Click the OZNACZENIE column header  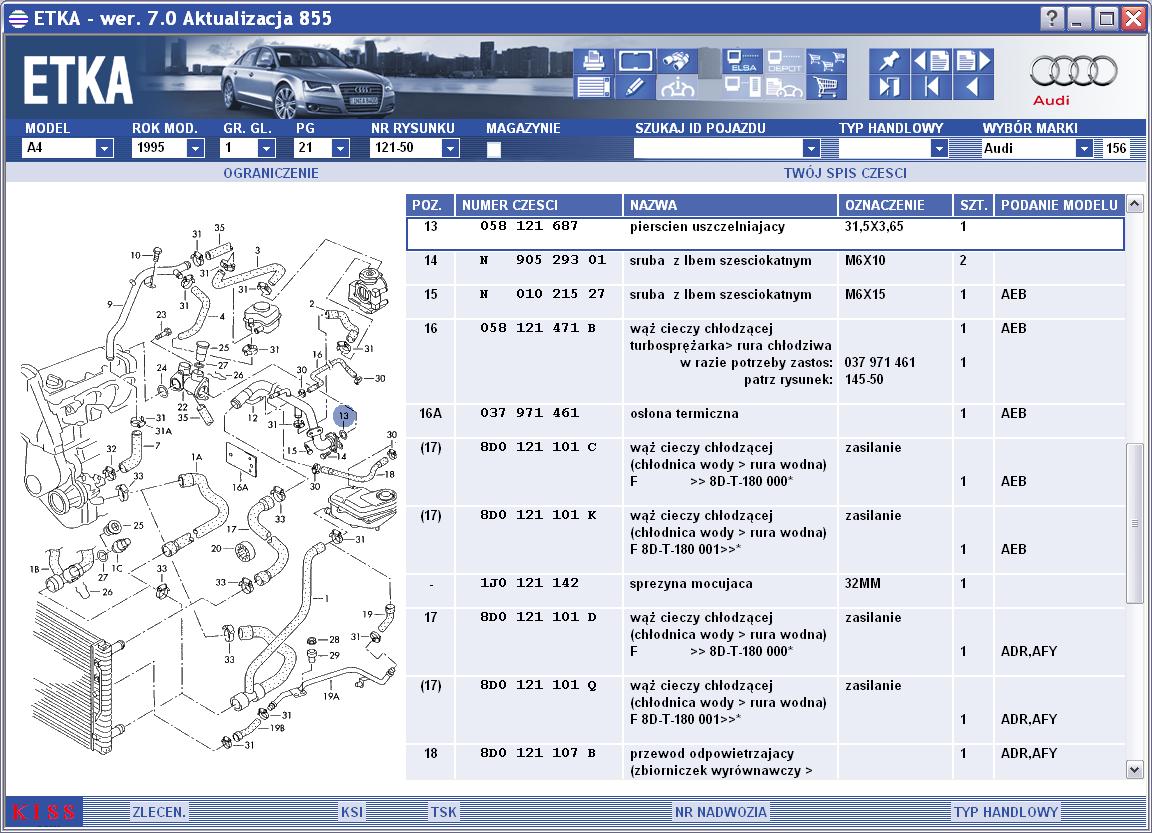[x=896, y=205]
